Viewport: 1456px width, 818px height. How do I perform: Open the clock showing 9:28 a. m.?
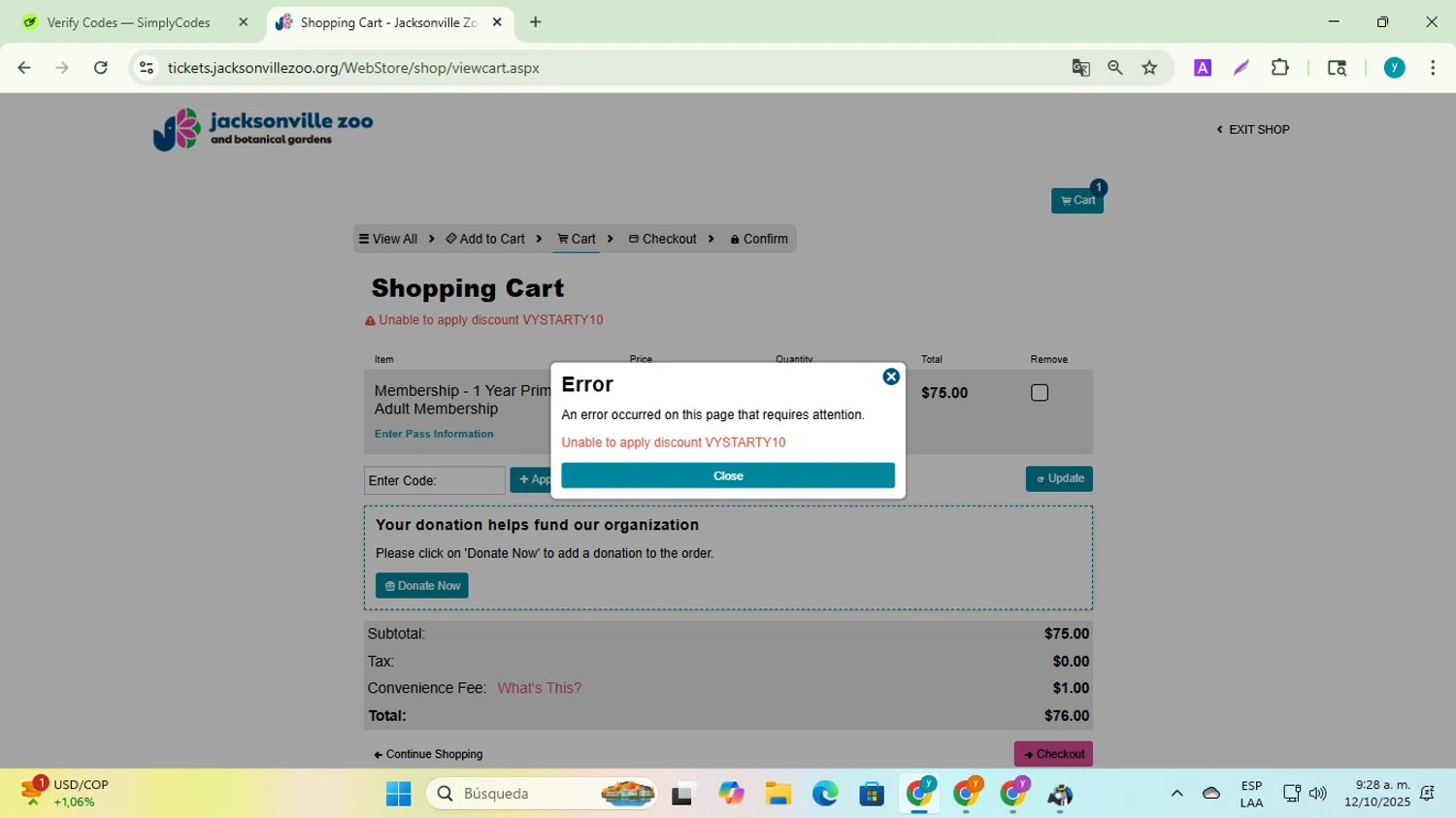1377,793
